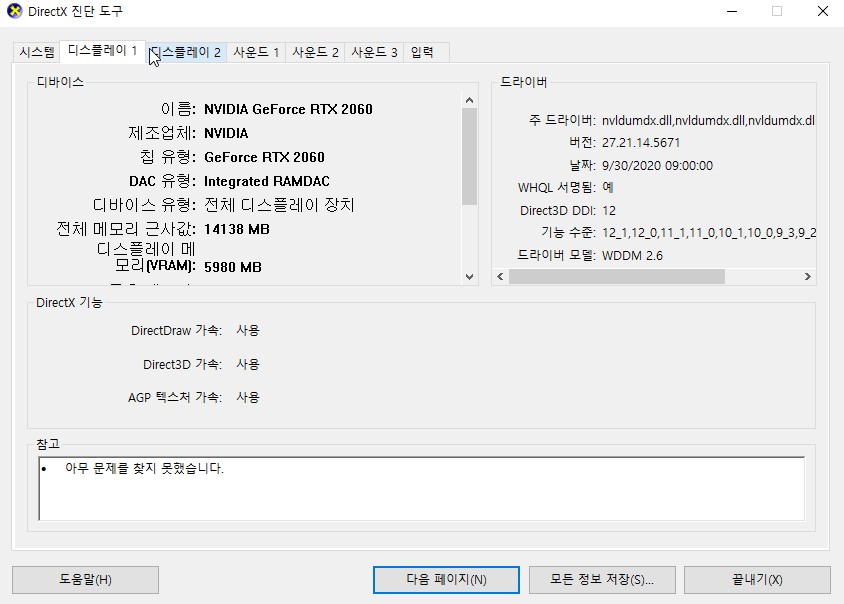Click Direct3D DDI value 12
844x604 pixels.
(609, 210)
